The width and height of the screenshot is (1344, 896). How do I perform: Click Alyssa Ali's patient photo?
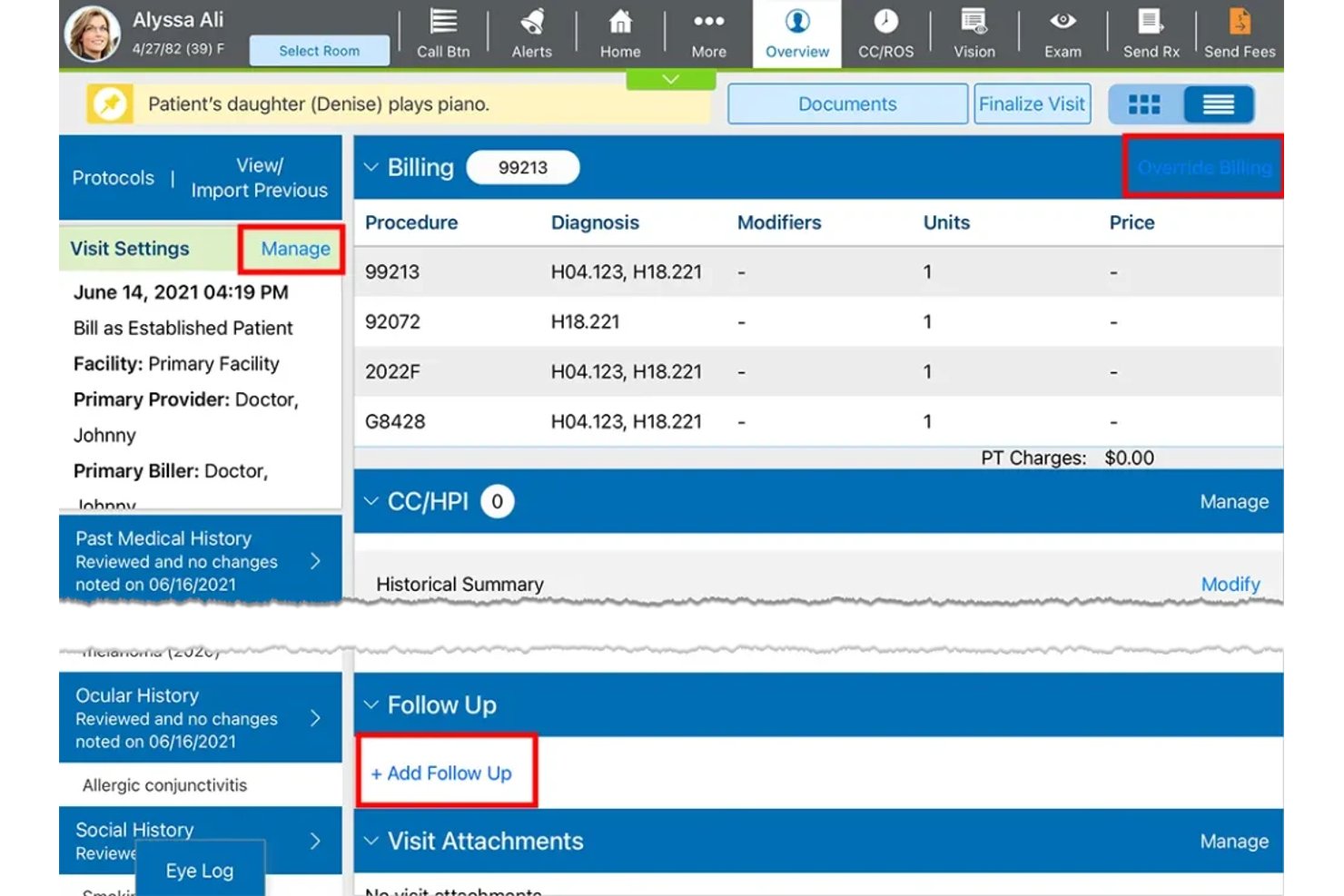click(92, 34)
